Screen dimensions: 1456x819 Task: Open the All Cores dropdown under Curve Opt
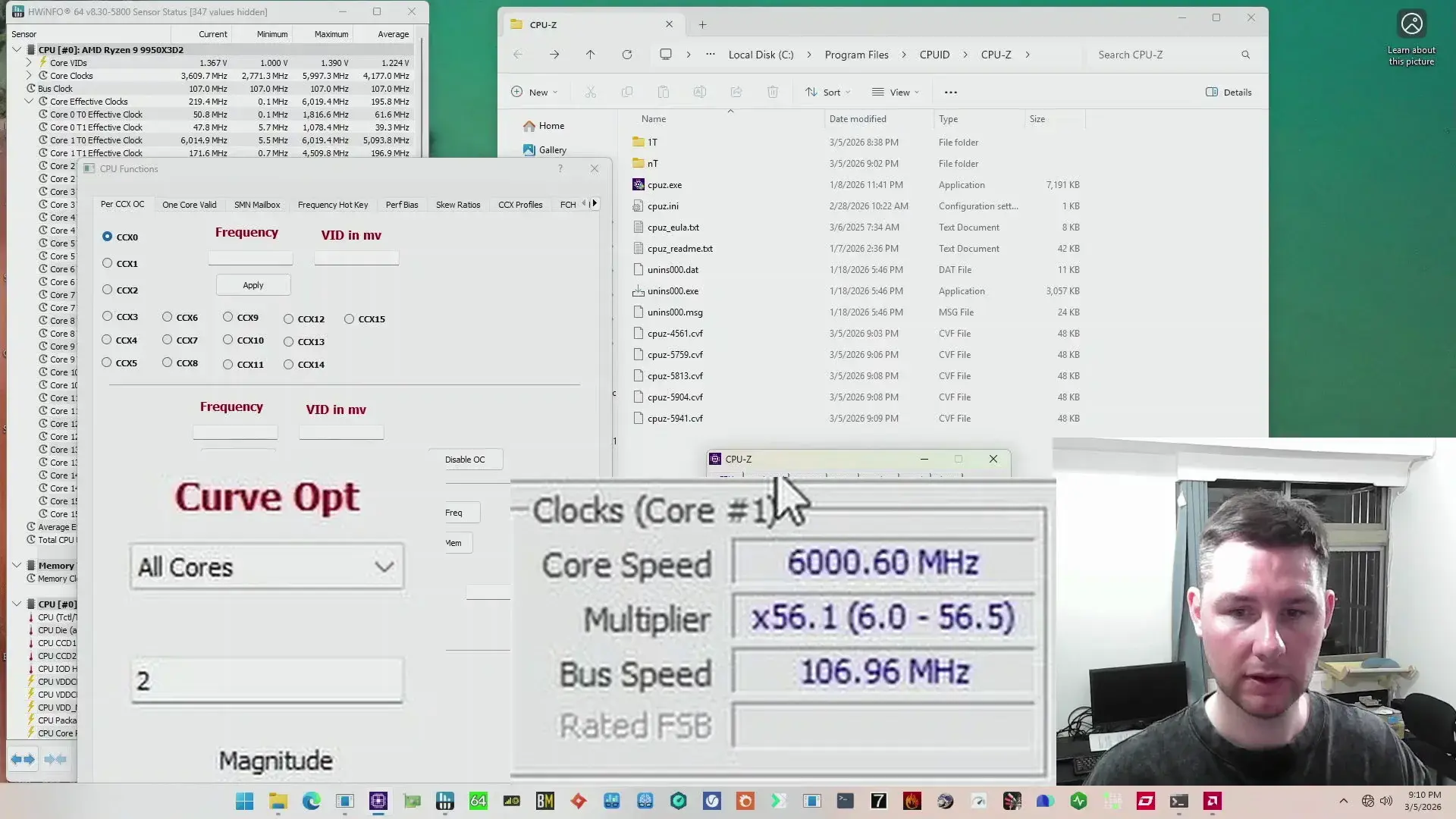[x=267, y=566]
